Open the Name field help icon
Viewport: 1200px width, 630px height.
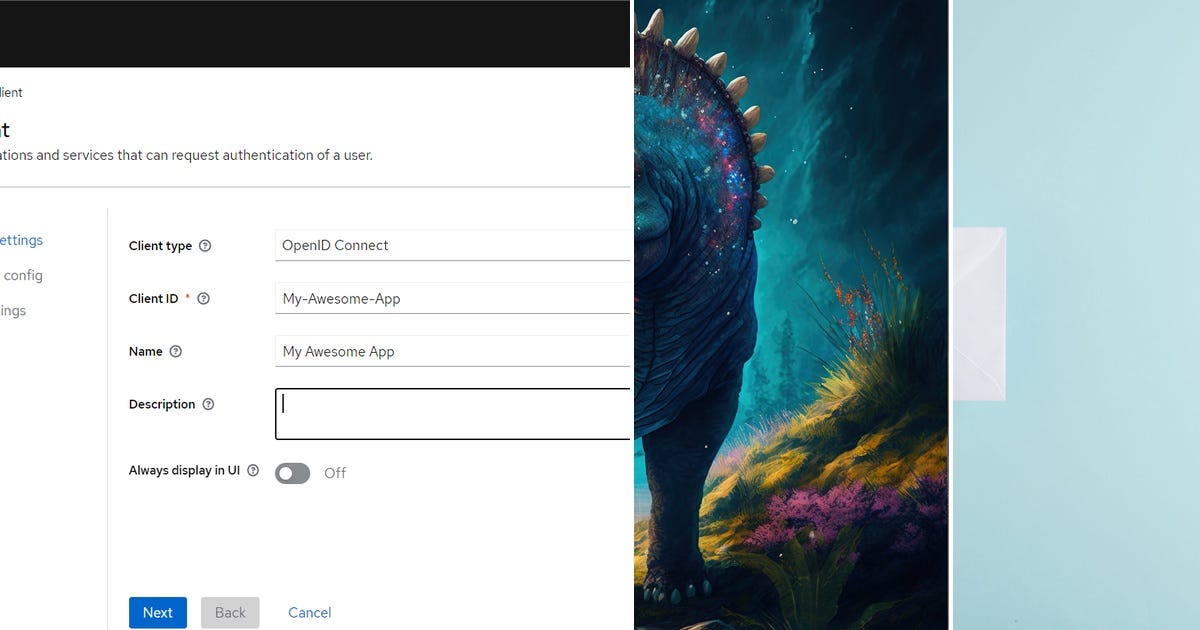tap(176, 351)
